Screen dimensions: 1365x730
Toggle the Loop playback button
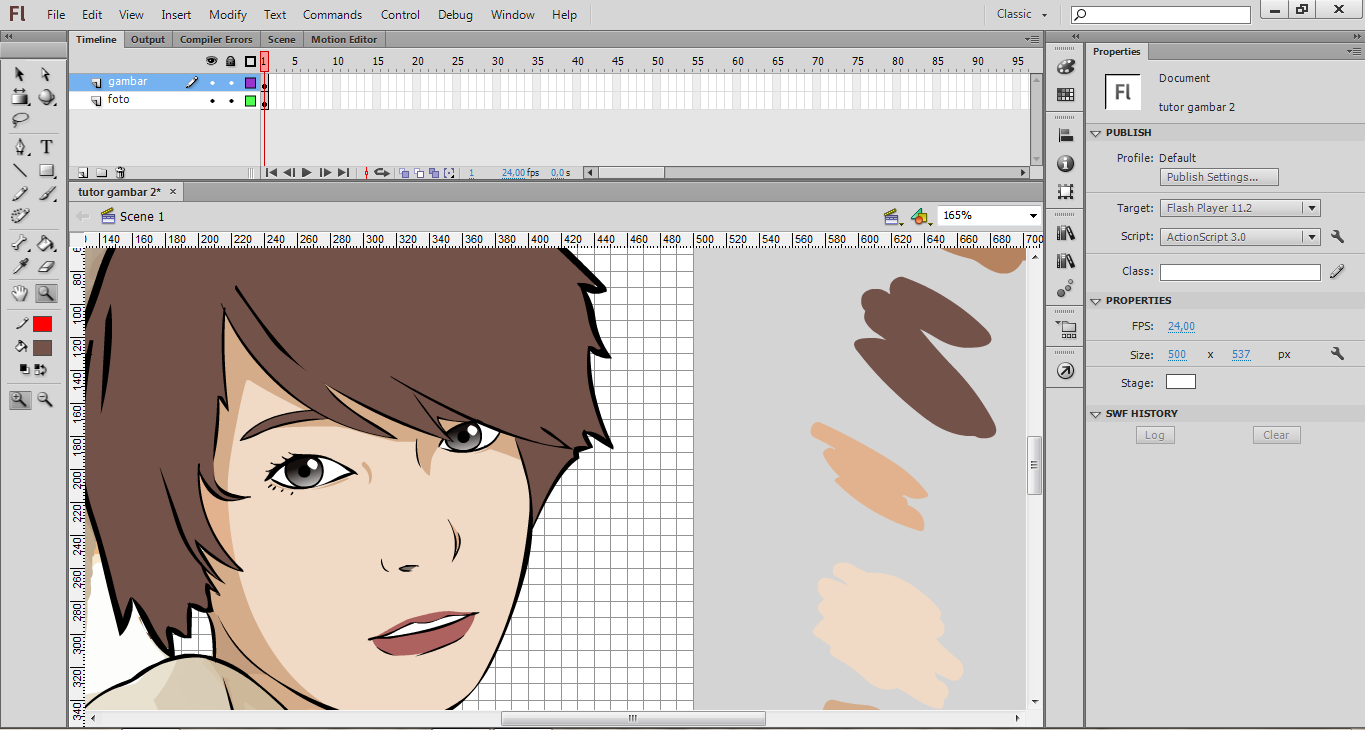(381, 173)
